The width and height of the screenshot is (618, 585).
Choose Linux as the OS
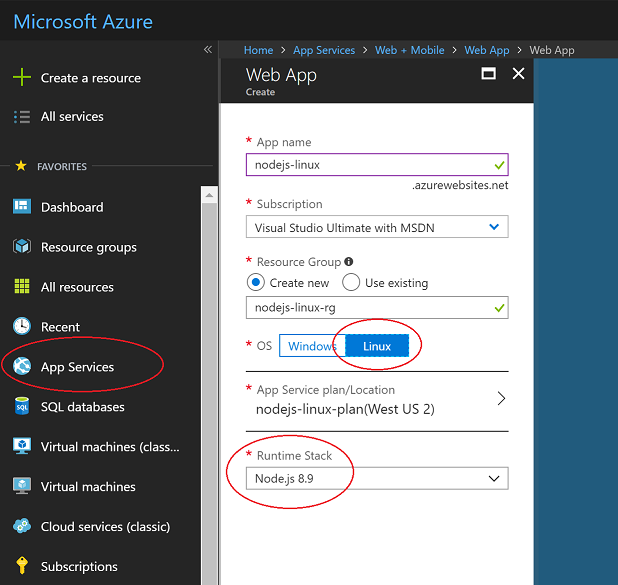(377, 346)
